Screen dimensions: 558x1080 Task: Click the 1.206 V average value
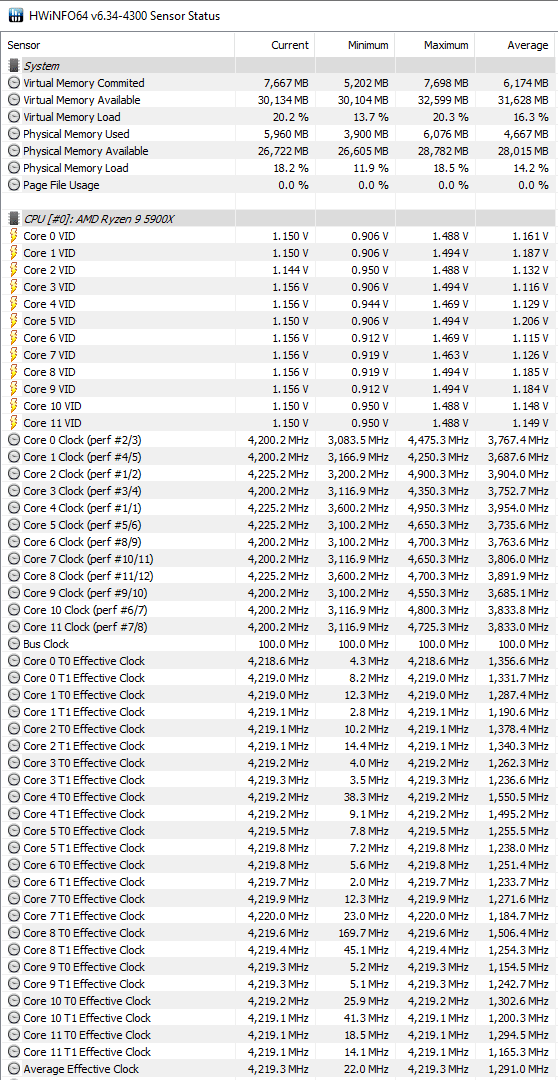(530, 321)
